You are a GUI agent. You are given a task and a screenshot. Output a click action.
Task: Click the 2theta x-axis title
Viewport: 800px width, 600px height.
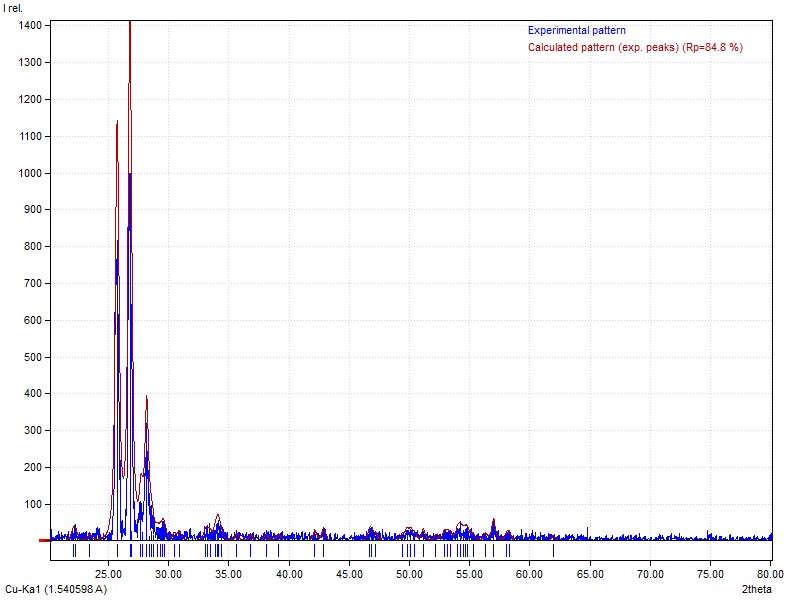click(756, 589)
